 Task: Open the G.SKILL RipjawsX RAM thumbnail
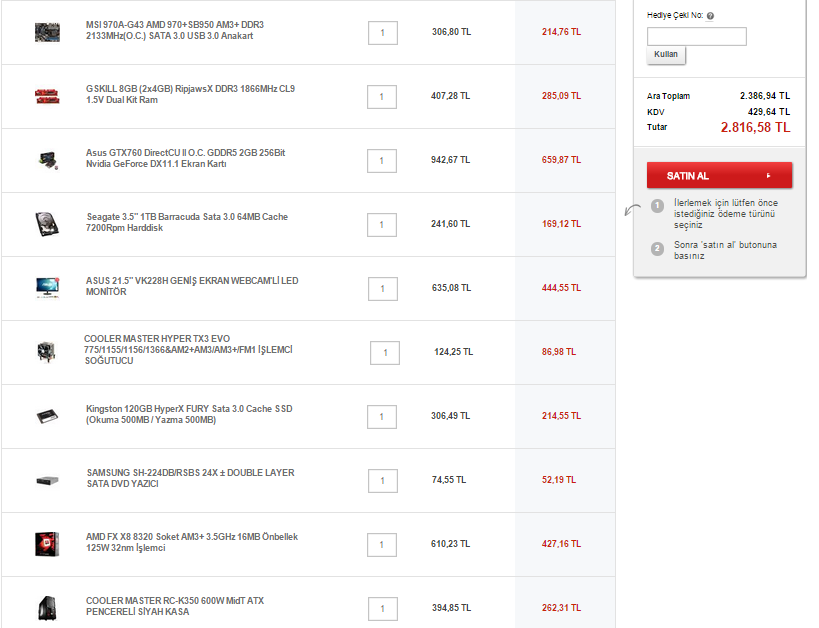pos(47,96)
